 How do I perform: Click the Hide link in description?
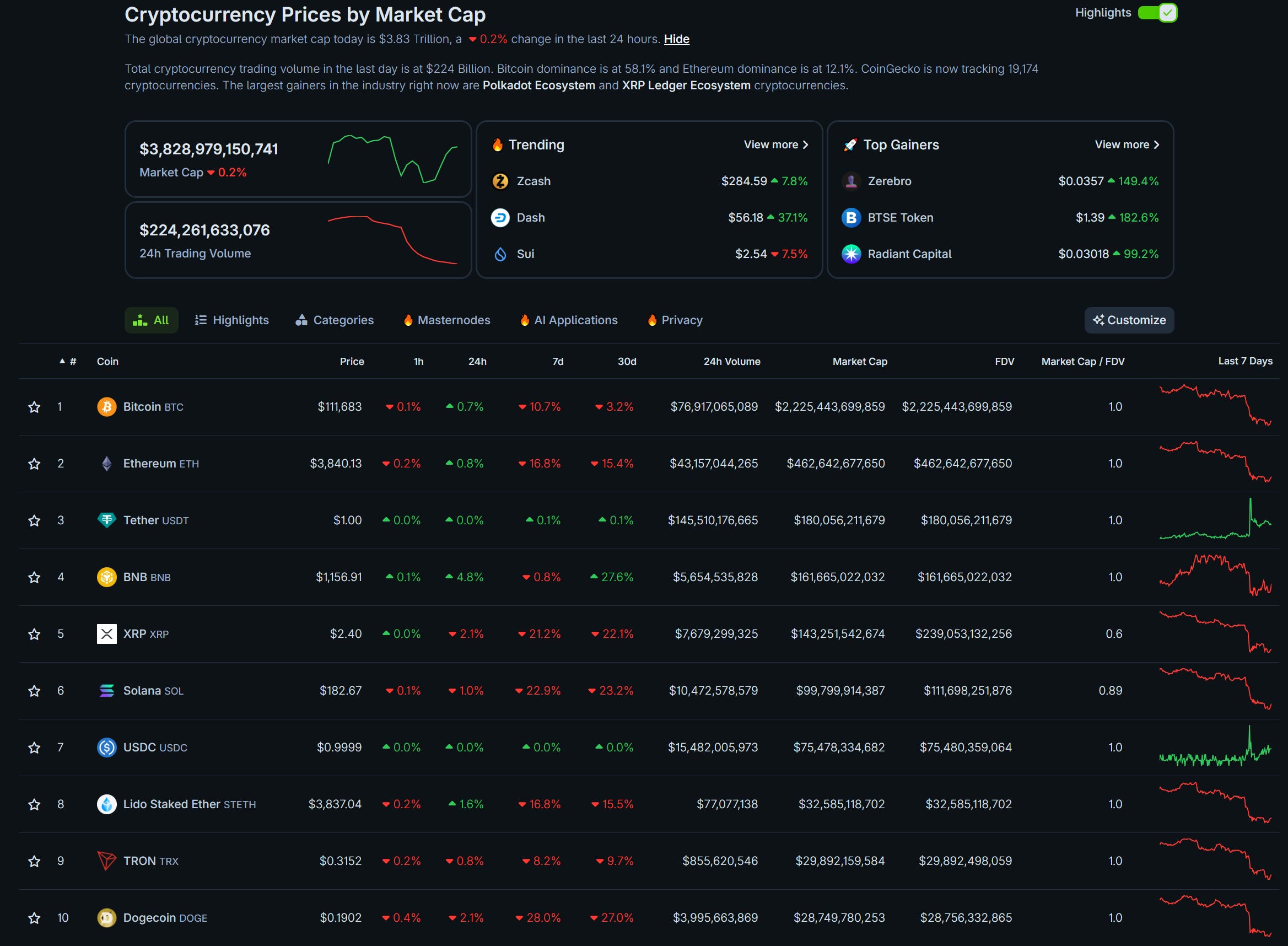tap(676, 39)
